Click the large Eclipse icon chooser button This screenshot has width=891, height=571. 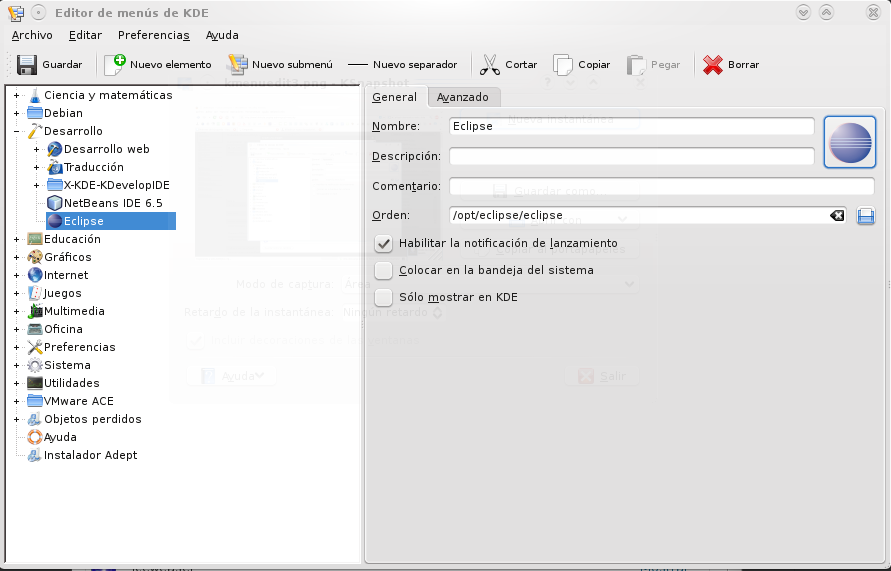(850, 142)
